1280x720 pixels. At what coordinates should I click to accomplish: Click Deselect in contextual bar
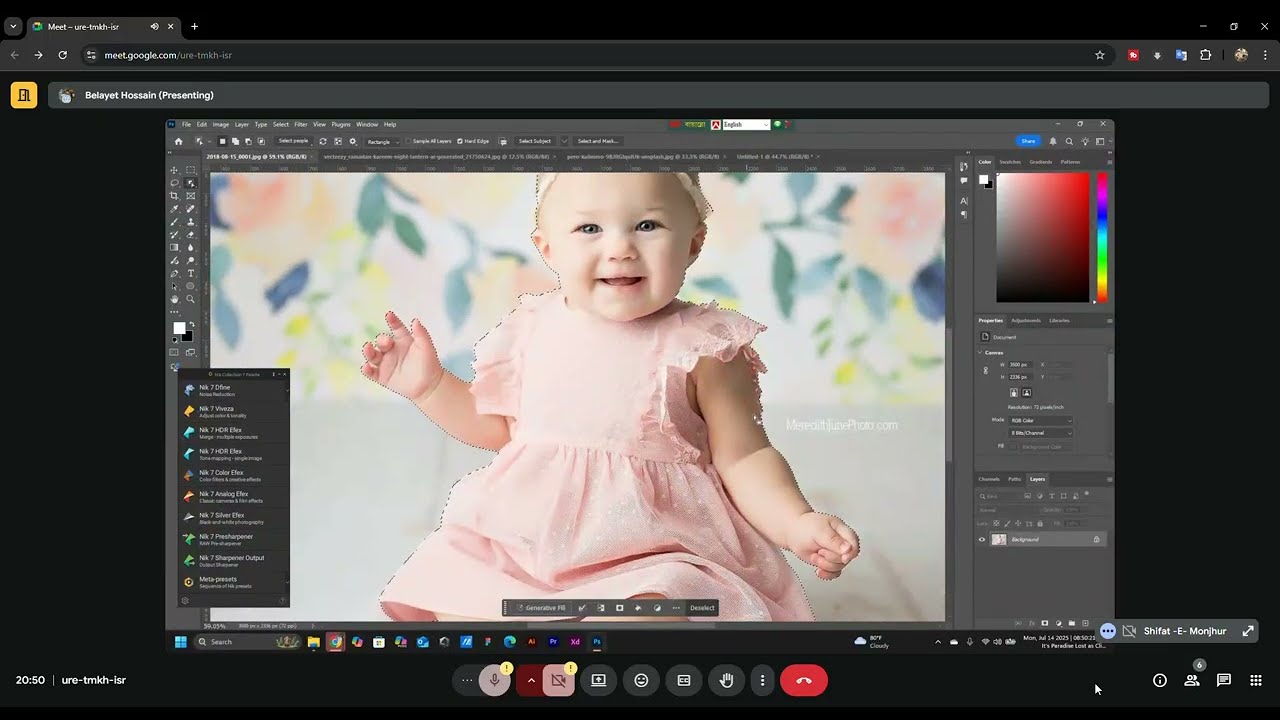point(702,608)
